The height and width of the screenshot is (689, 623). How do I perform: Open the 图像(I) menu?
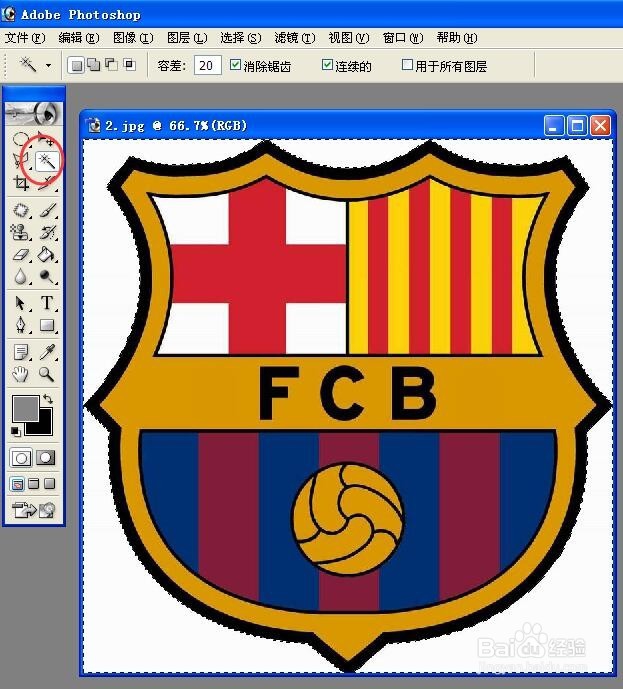pyautogui.click(x=133, y=38)
